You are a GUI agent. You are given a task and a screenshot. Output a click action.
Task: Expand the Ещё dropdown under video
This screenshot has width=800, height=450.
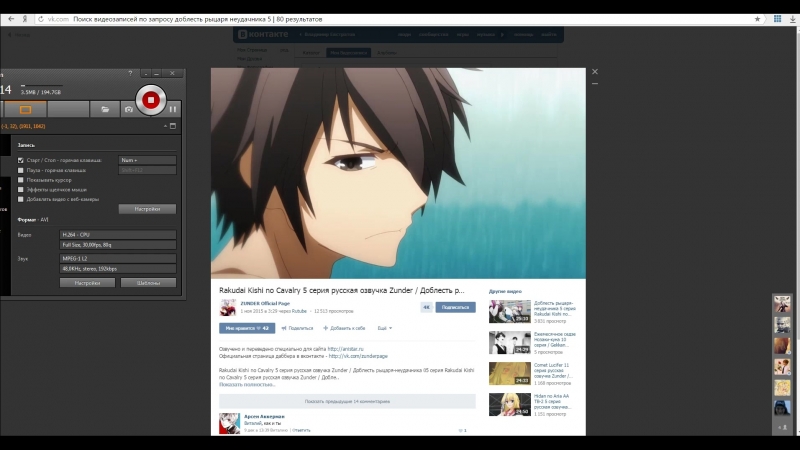pos(385,328)
